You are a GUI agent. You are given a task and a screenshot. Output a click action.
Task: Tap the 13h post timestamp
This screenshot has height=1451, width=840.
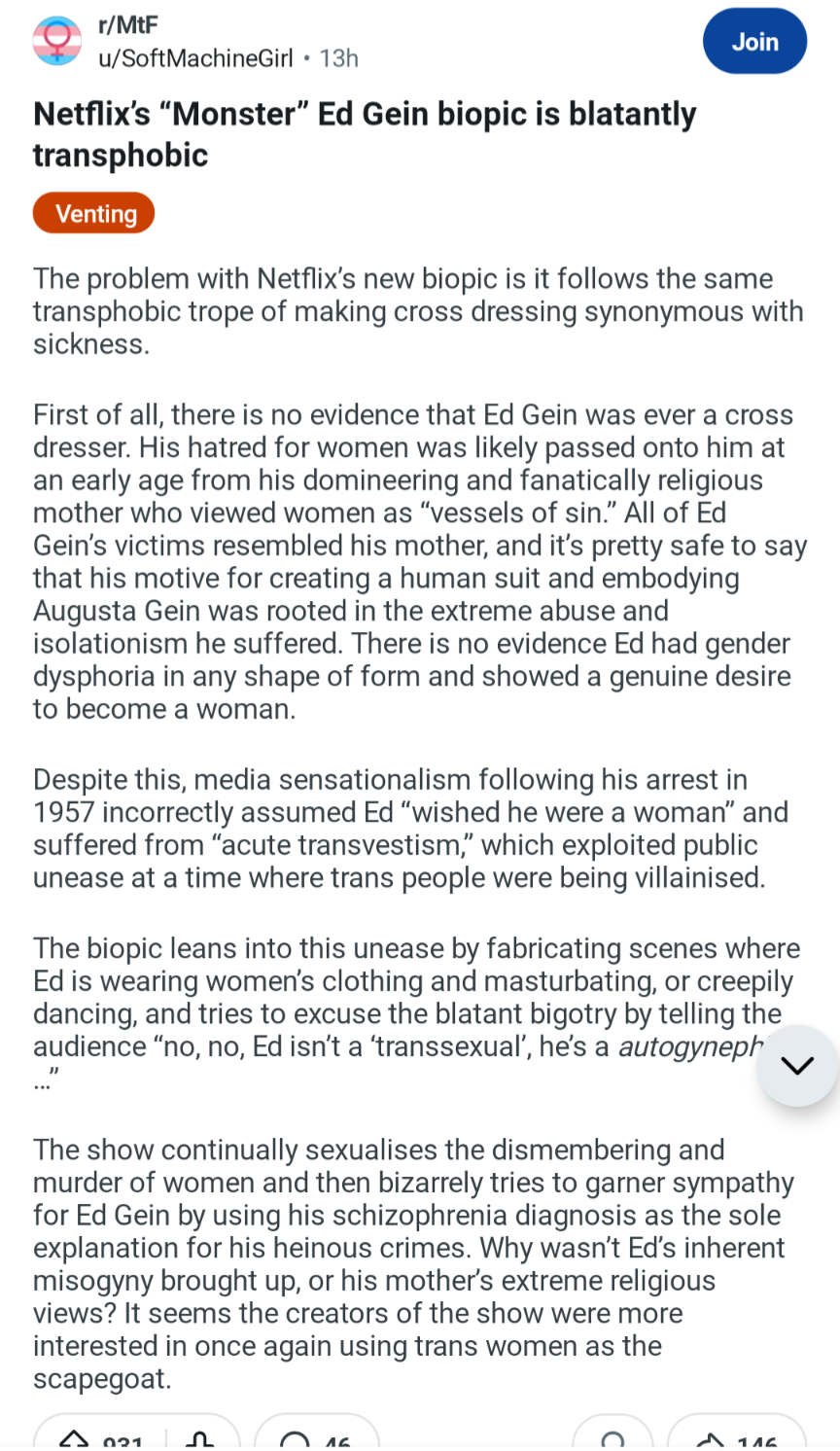tap(338, 58)
